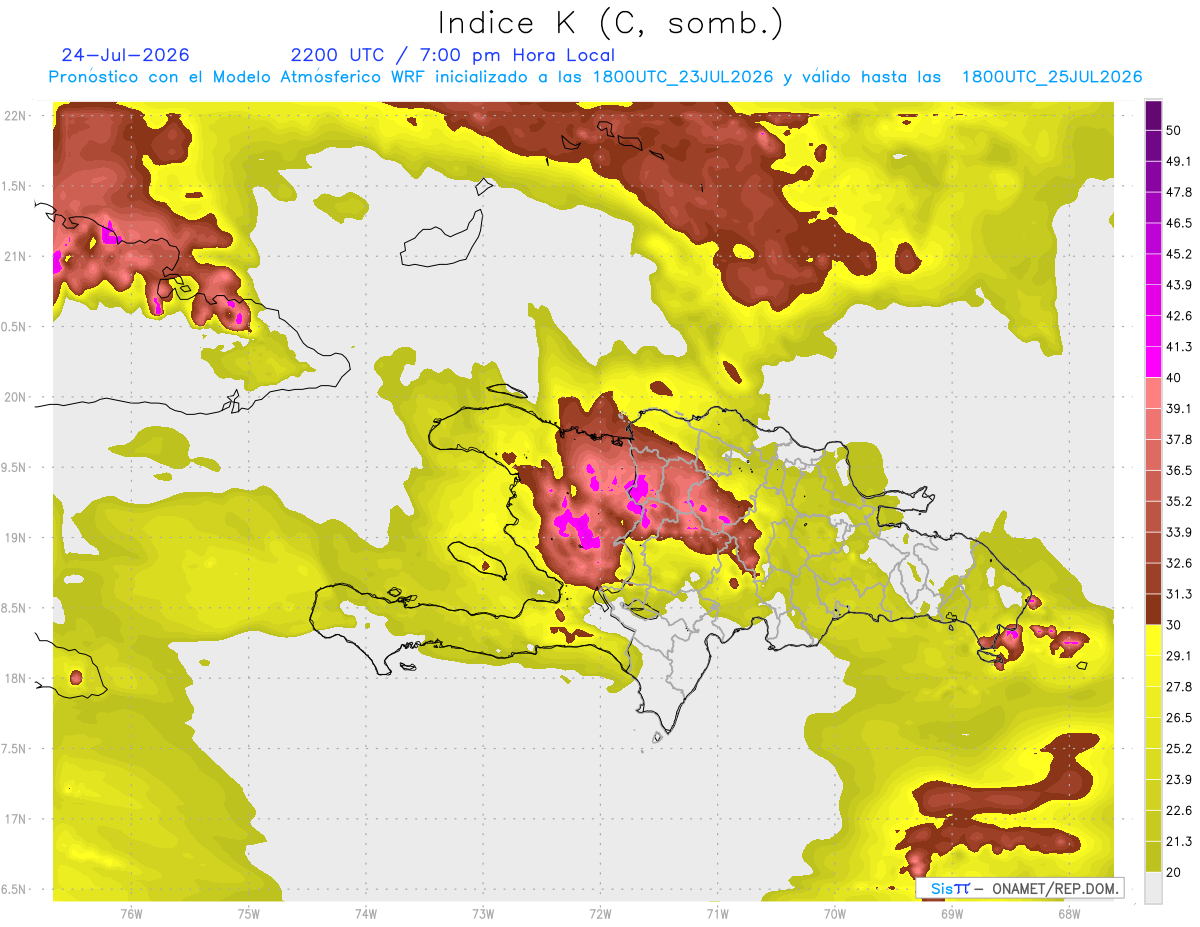This screenshot has width=1200, height=927.
Task: Click the dark purple colorbar segment above 50
Action: pos(1153,115)
